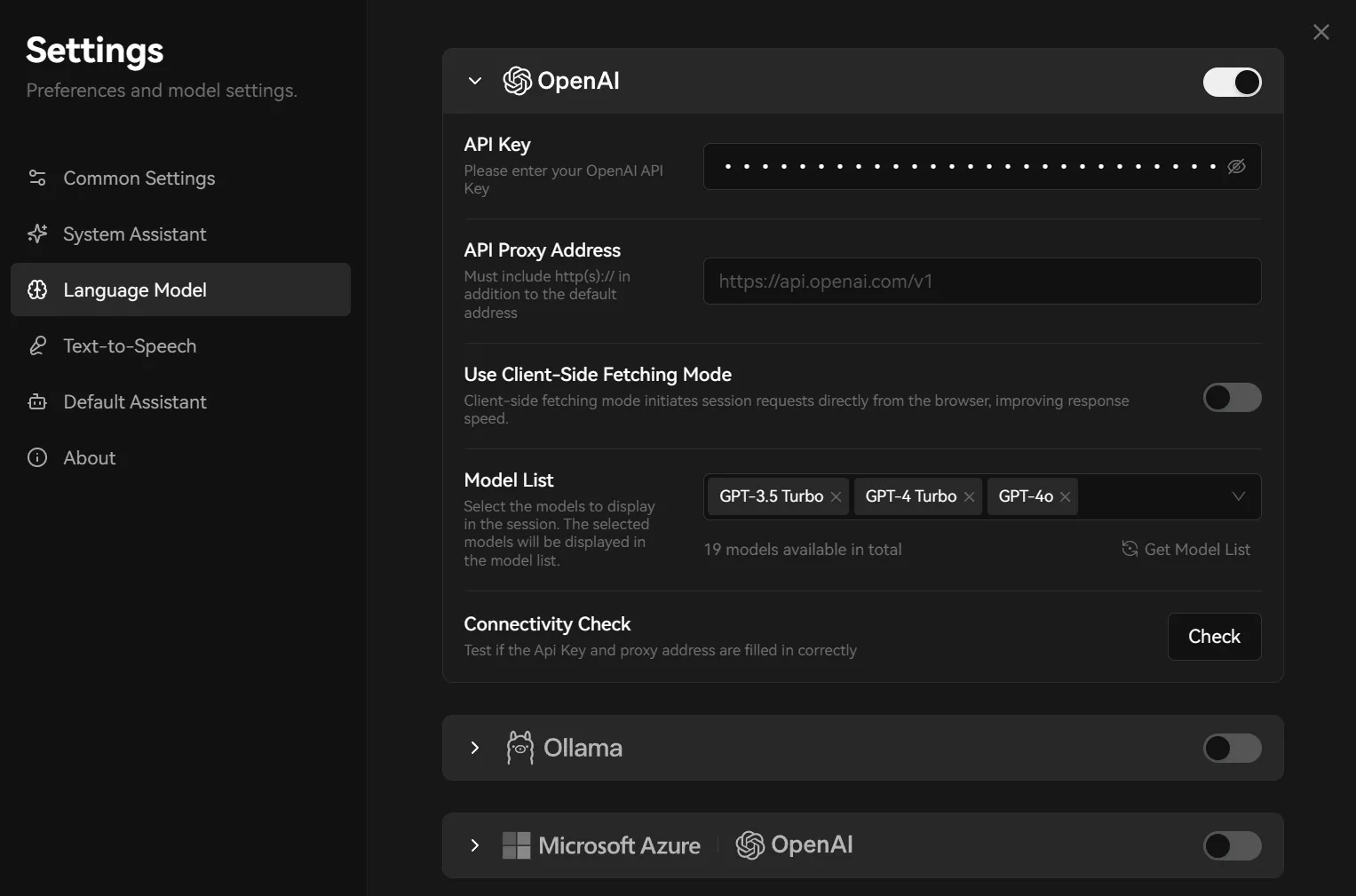Click the Microsoft Azure icon
Image resolution: width=1356 pixels, height=896 pixels.
515,845
